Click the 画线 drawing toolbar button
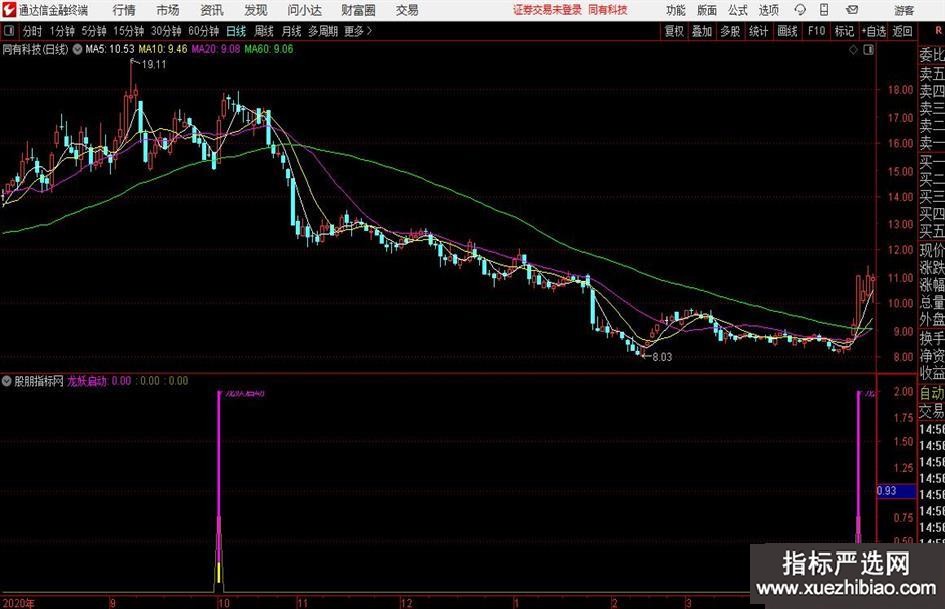The image size is (945, 609). (788, 31)
